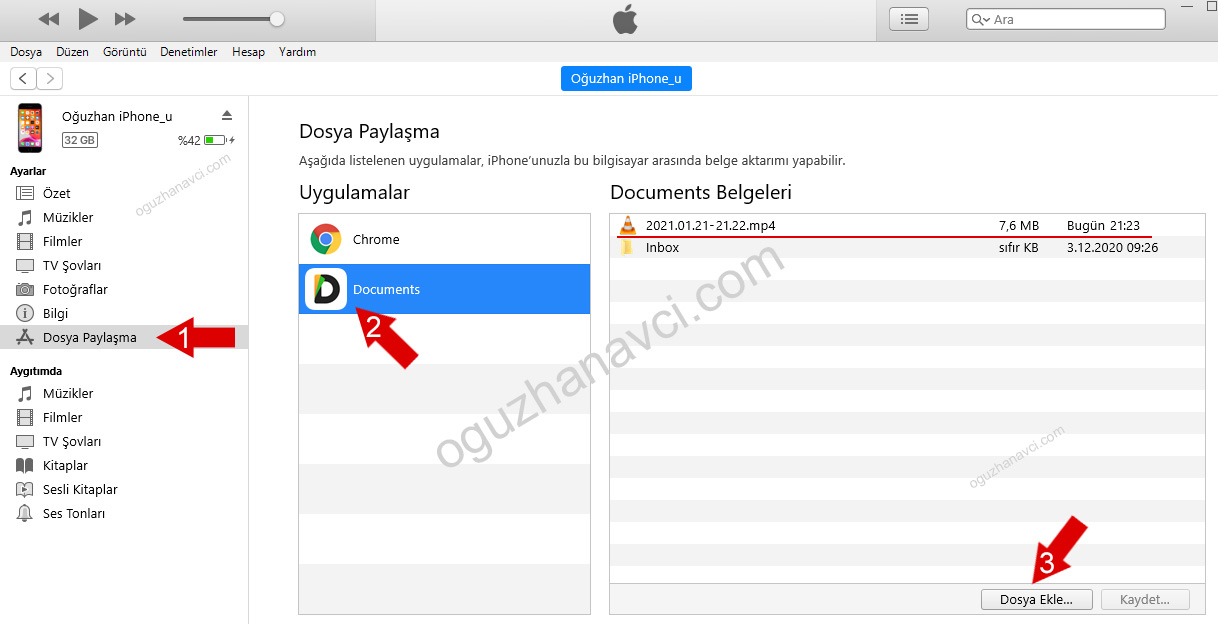Click the info icon beside Bilgi
This screenshot has width=1218, height=624.
click(25, 313)
